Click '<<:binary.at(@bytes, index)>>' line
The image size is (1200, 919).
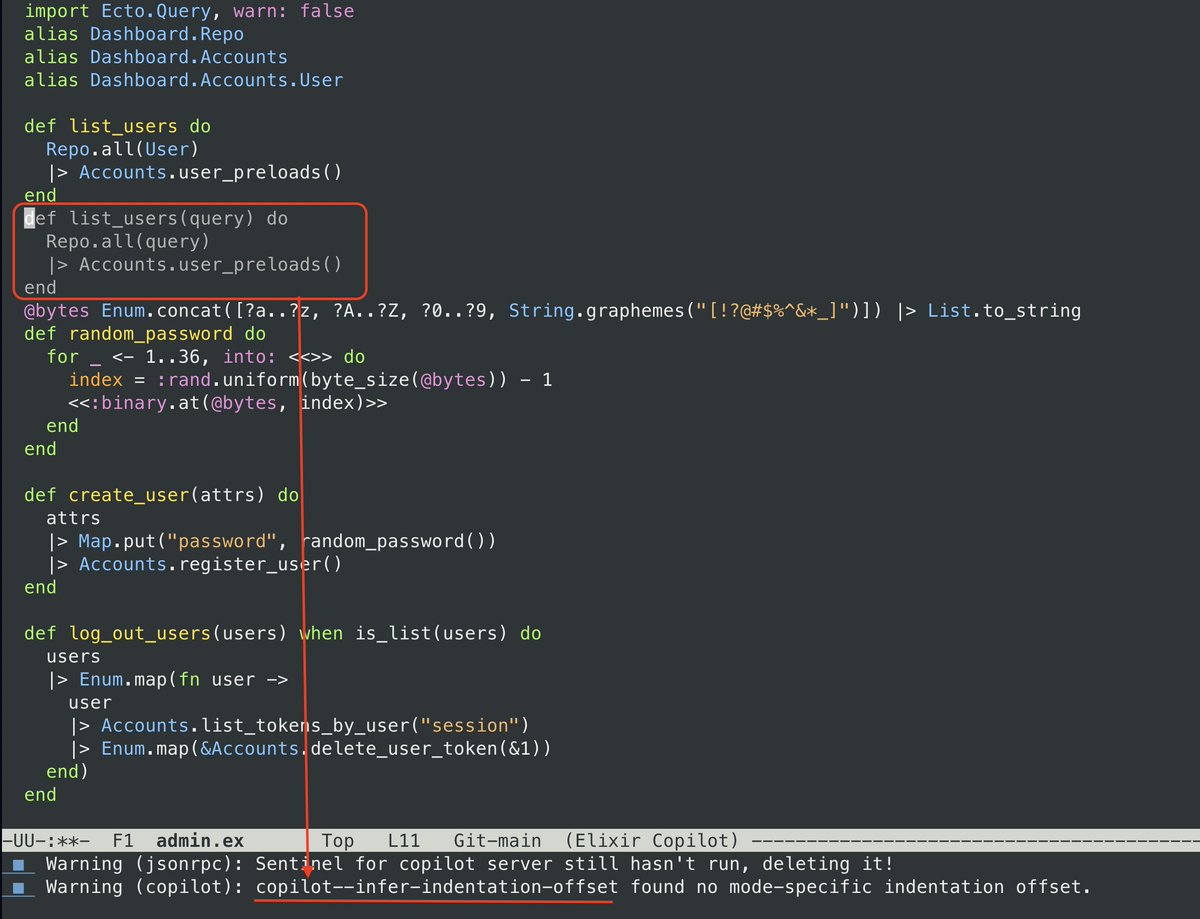coord(227,403)
